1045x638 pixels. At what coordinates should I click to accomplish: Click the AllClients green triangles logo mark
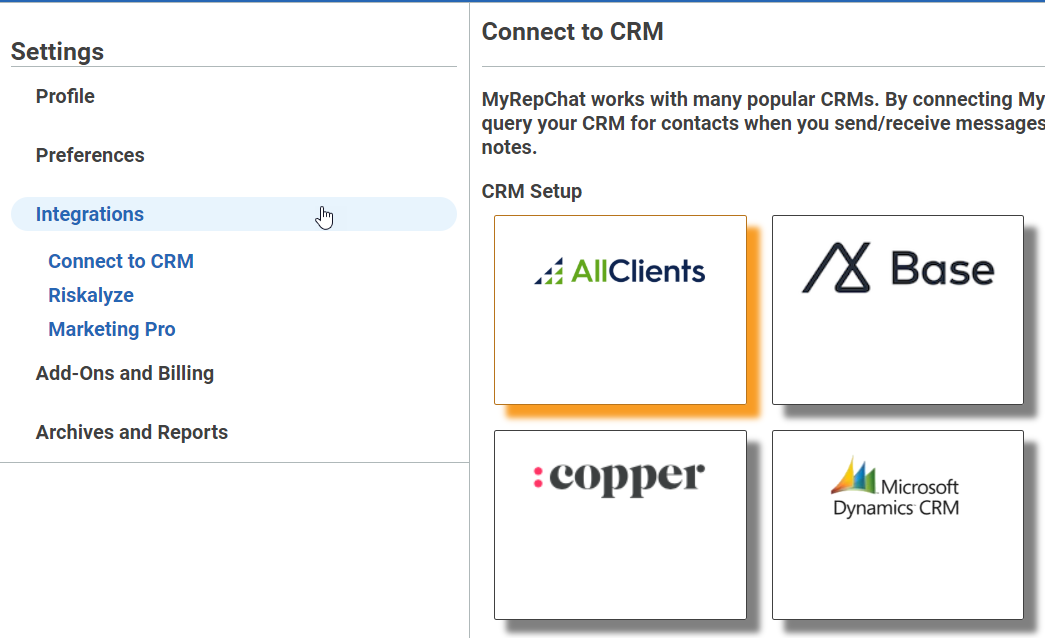pyautogui.click(x=550, y=271)
